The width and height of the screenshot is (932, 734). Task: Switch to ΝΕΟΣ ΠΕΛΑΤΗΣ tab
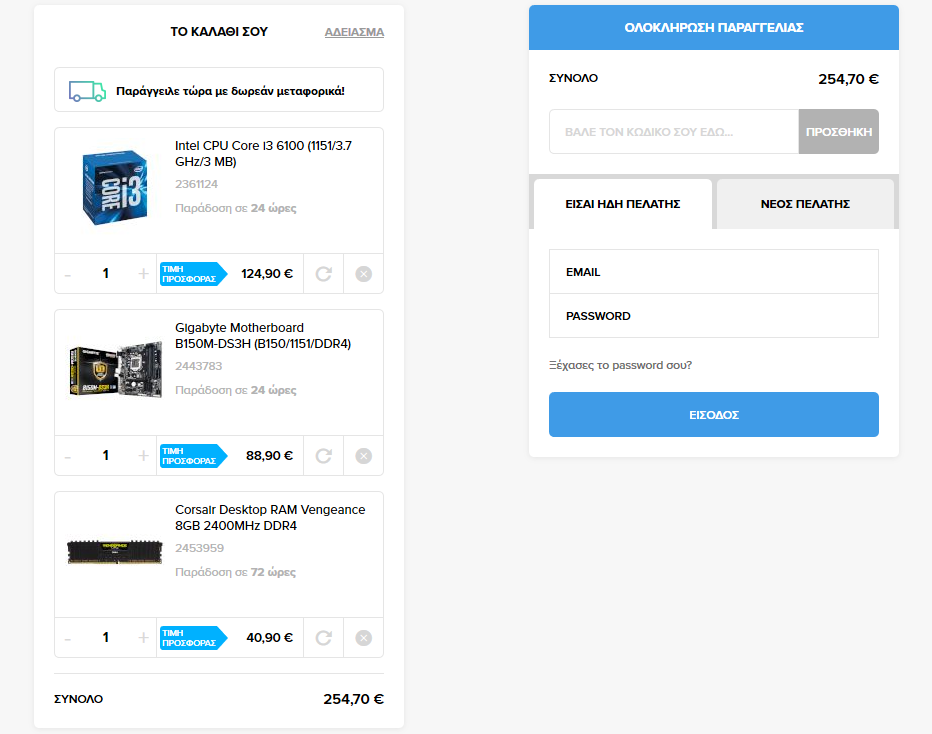(x=805, y=204)
